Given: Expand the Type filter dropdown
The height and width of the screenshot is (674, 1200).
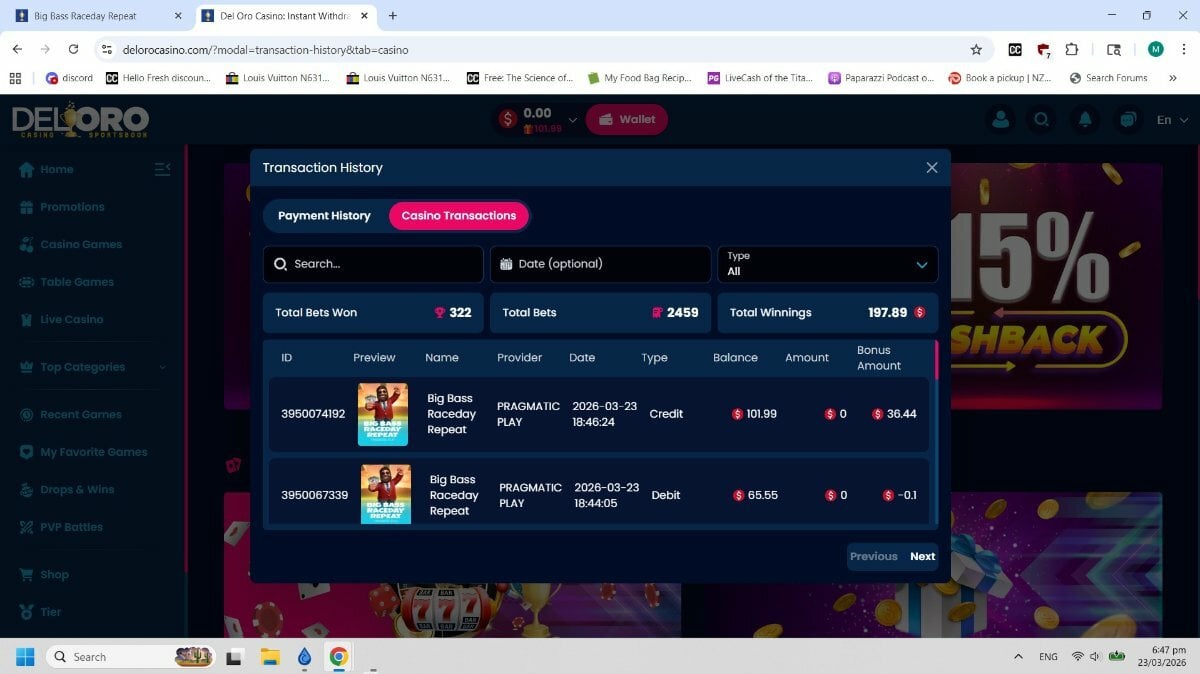Looking at the screenshot, I should pos(827,264).
